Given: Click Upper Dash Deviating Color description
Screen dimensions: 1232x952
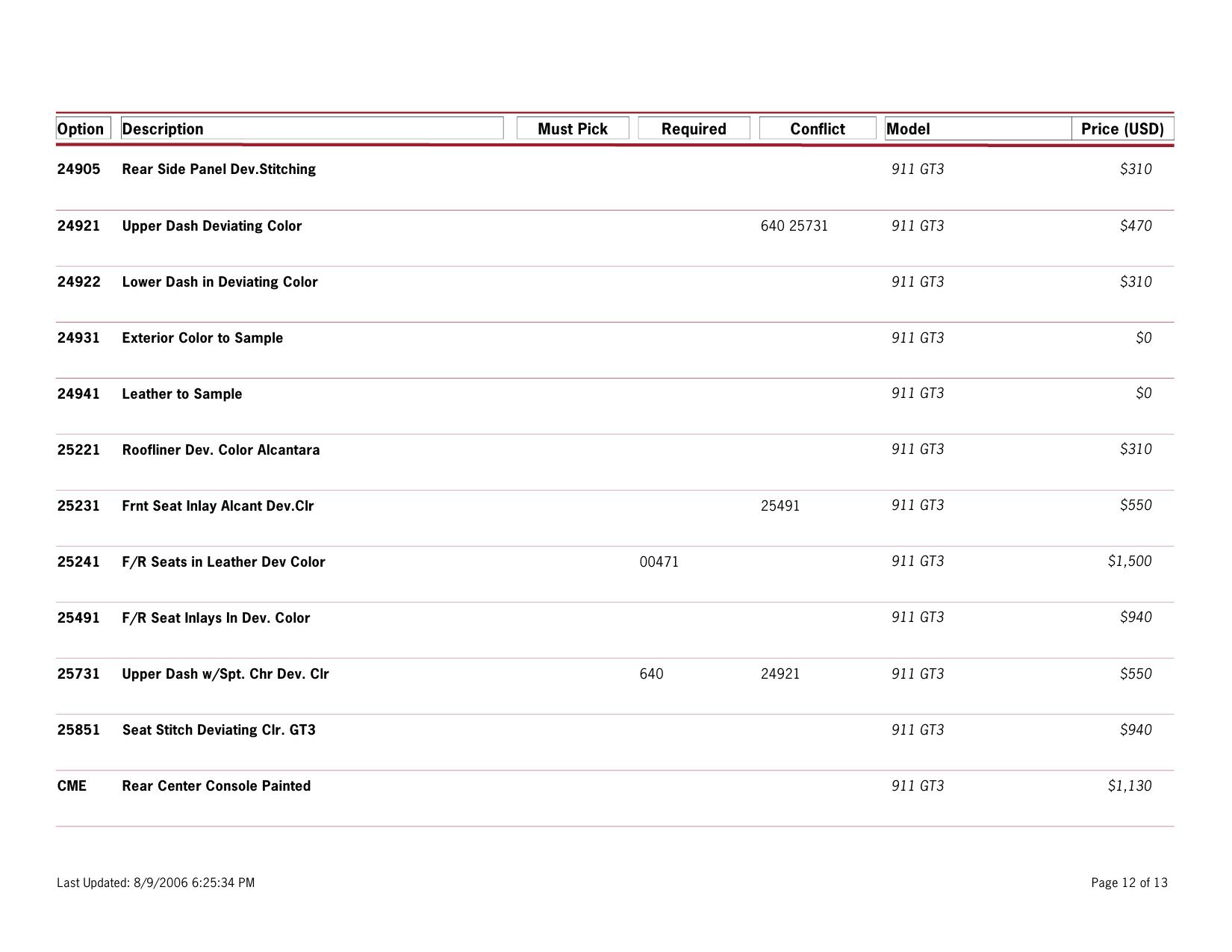Looking at the screenshot, I should click(x=212, y=225).
